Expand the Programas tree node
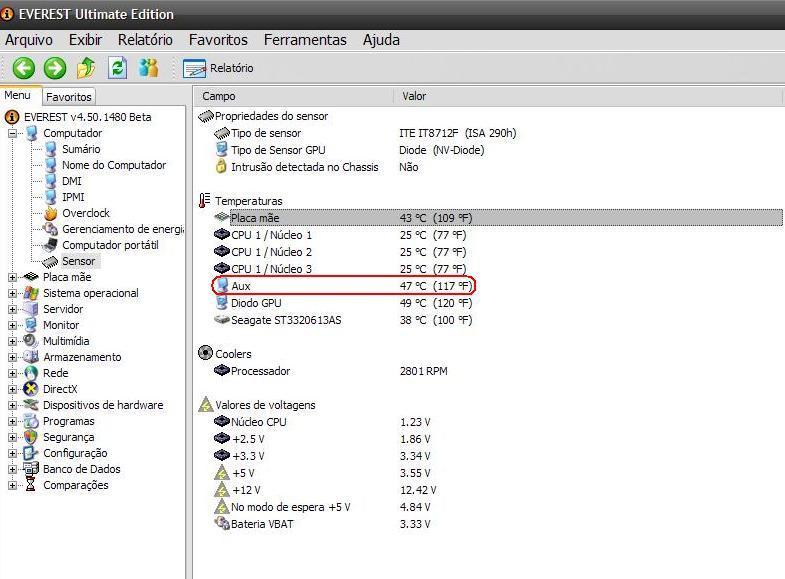785x579 pixels. (13, 421)
